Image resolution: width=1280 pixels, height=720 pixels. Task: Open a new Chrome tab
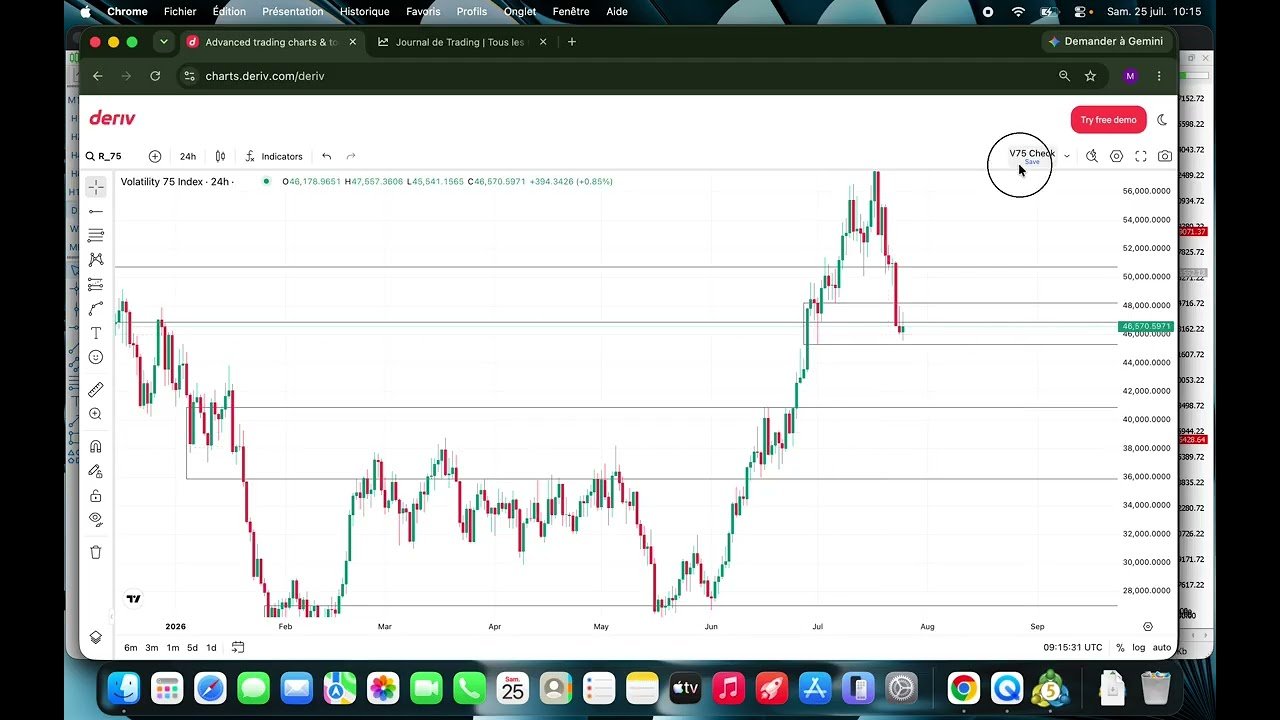(572, 42)
